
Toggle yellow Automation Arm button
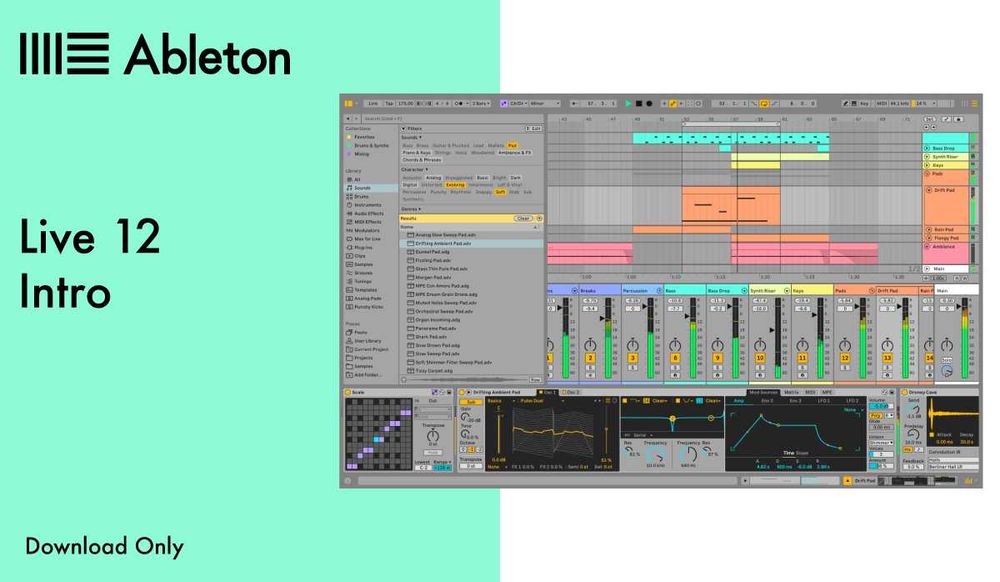[x=672, y=103]
